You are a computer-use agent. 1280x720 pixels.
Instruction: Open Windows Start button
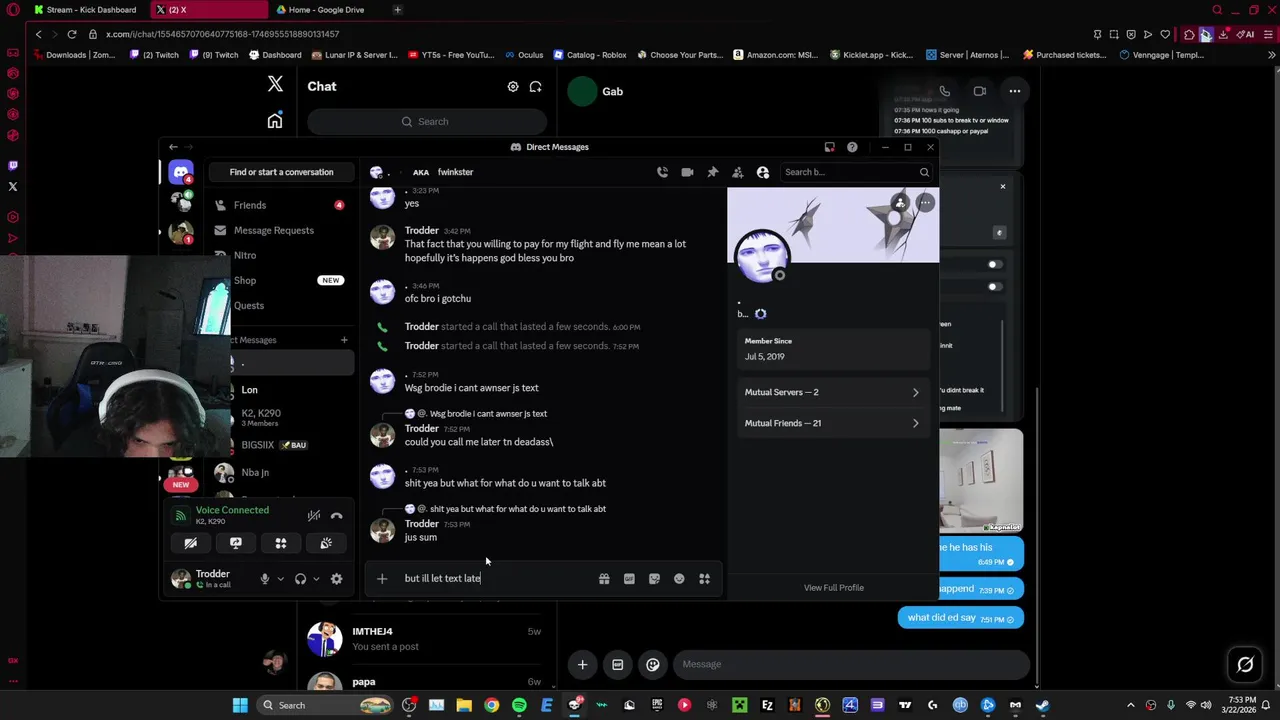click(x=240, y=705)
